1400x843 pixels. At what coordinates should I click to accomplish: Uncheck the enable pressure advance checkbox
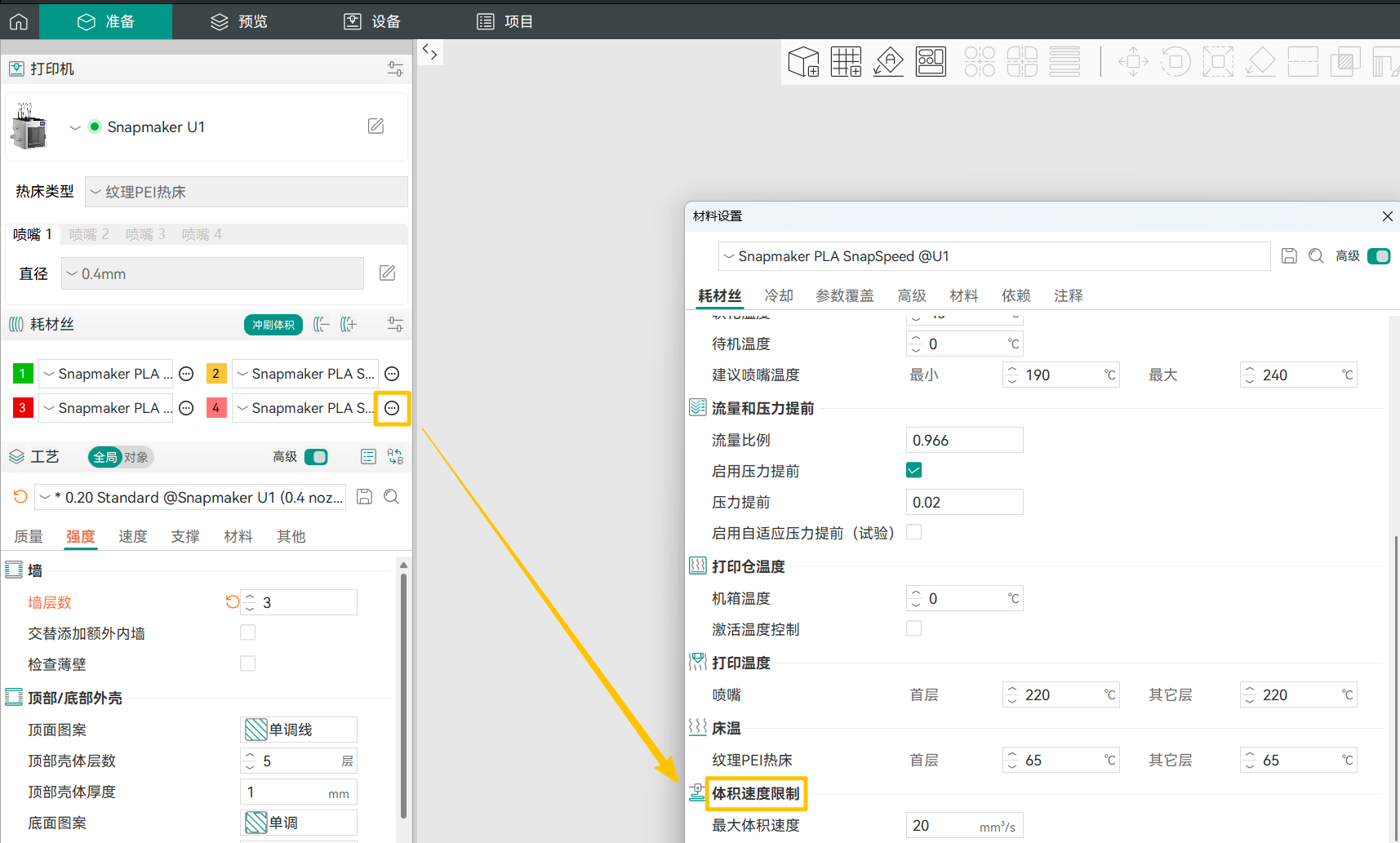coord(914,471)
